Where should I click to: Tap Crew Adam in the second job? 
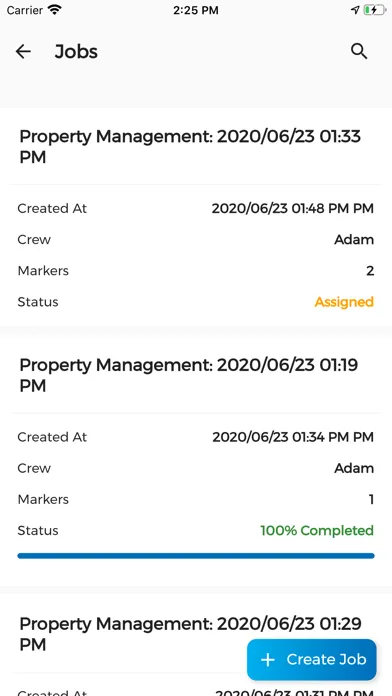pyautogui.click(x=354, y=468)
